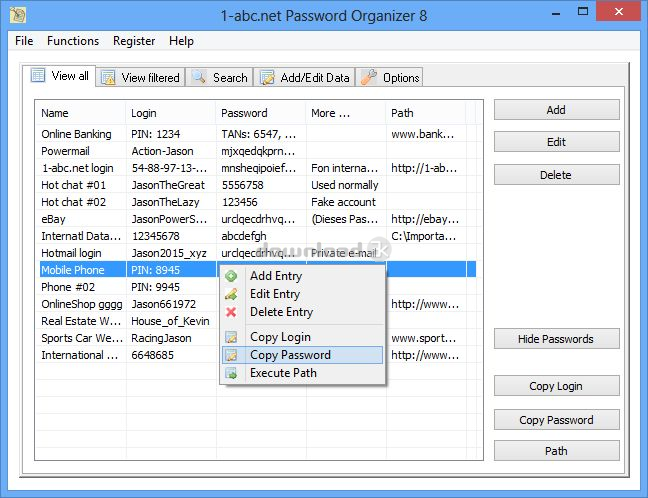Screen dimensions: 648x498
Task: Click the Copy Login clipboard icon in context menu
Action: [231, 337]
